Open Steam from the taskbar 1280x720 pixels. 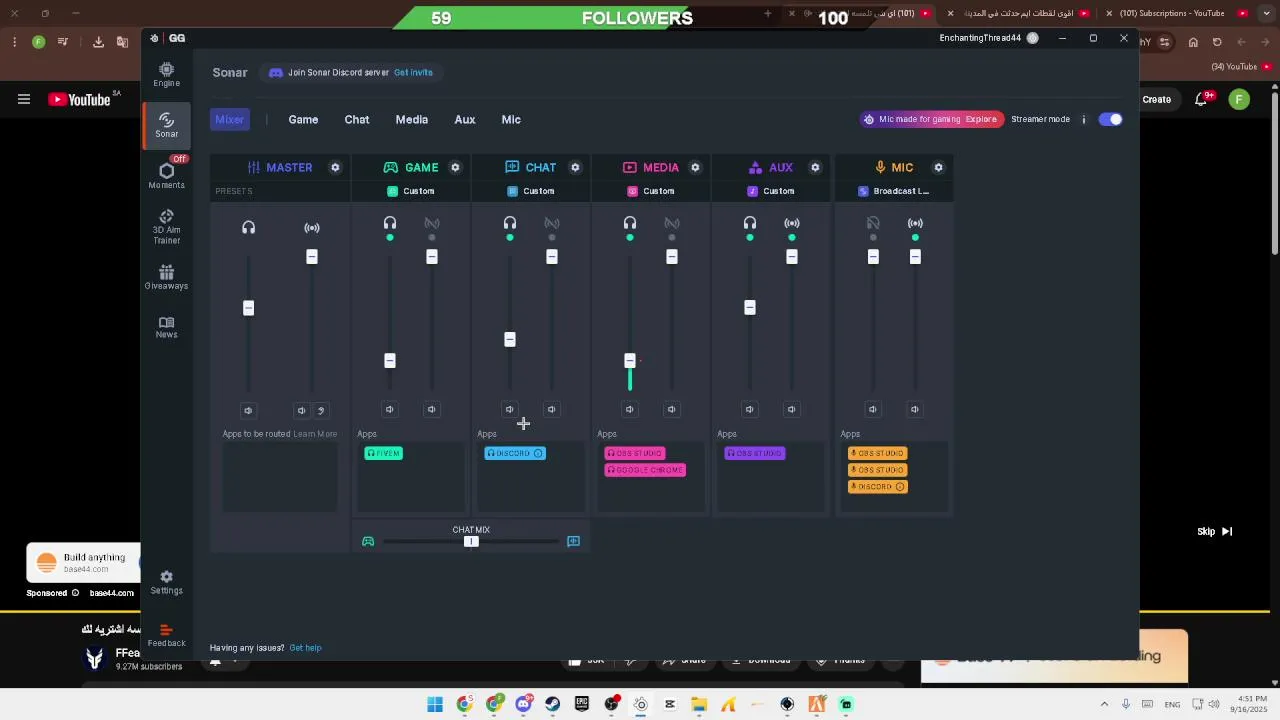(552, 704)
